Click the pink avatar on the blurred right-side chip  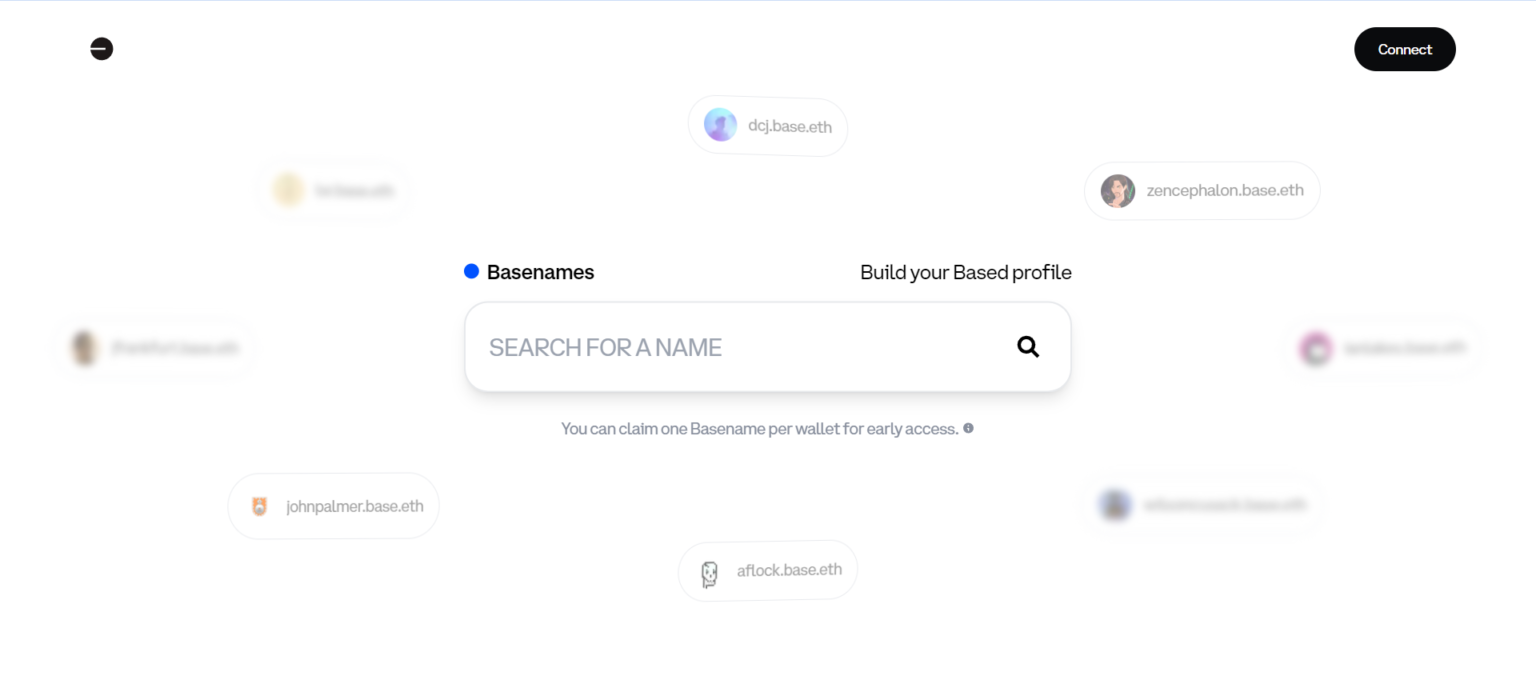pyautogui.click(x=1316, y=348)
